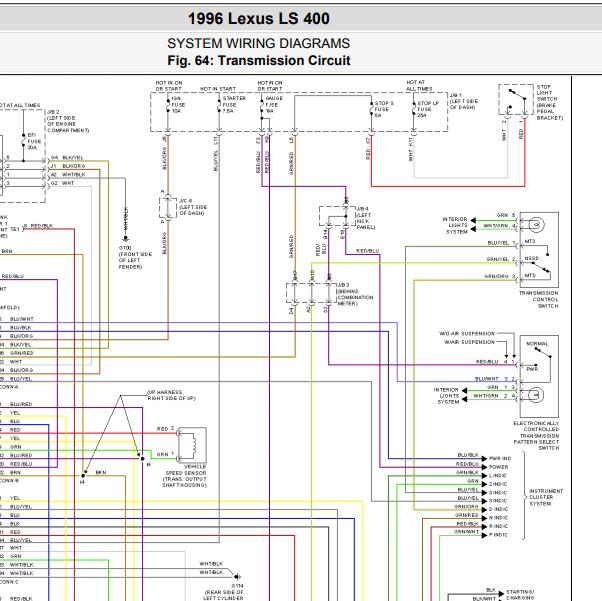
Task: Click the INSTRUMENT CLUSTER SYSTEM label
Action: 546,497
